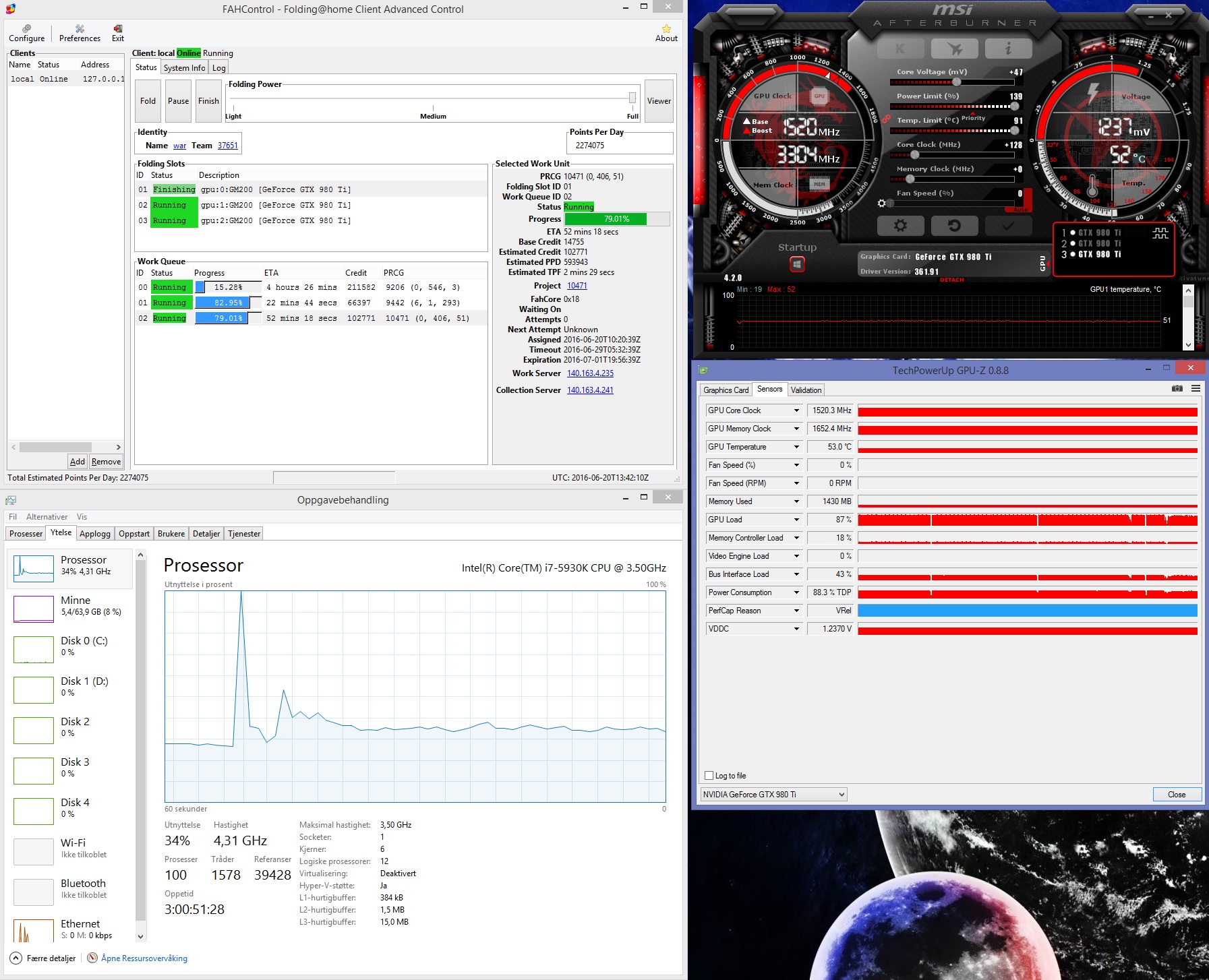
Task: Open the NVIDIA GeForce GTX 980 Ti selector
Action: [773, 795]
